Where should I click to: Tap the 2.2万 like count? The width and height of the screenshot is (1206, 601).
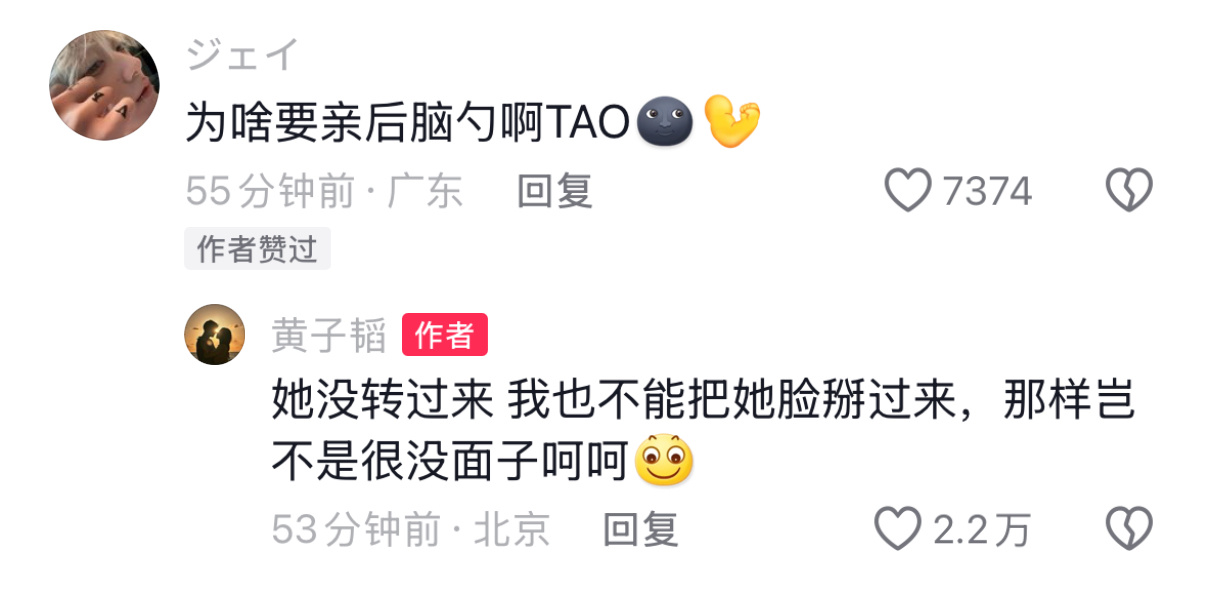click(x=981, y=529)
